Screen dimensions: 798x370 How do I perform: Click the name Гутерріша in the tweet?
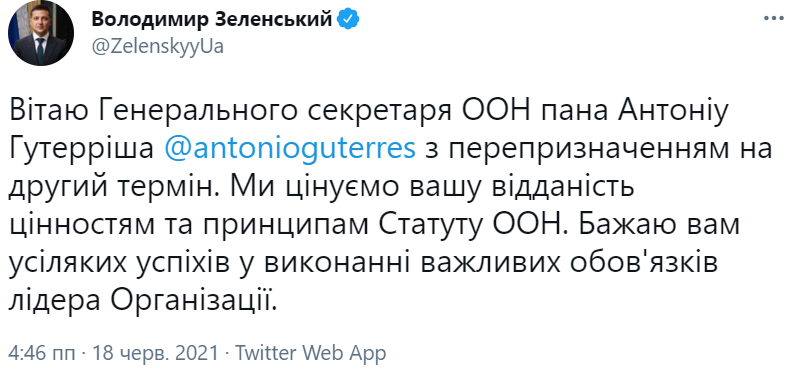point(81,150)
